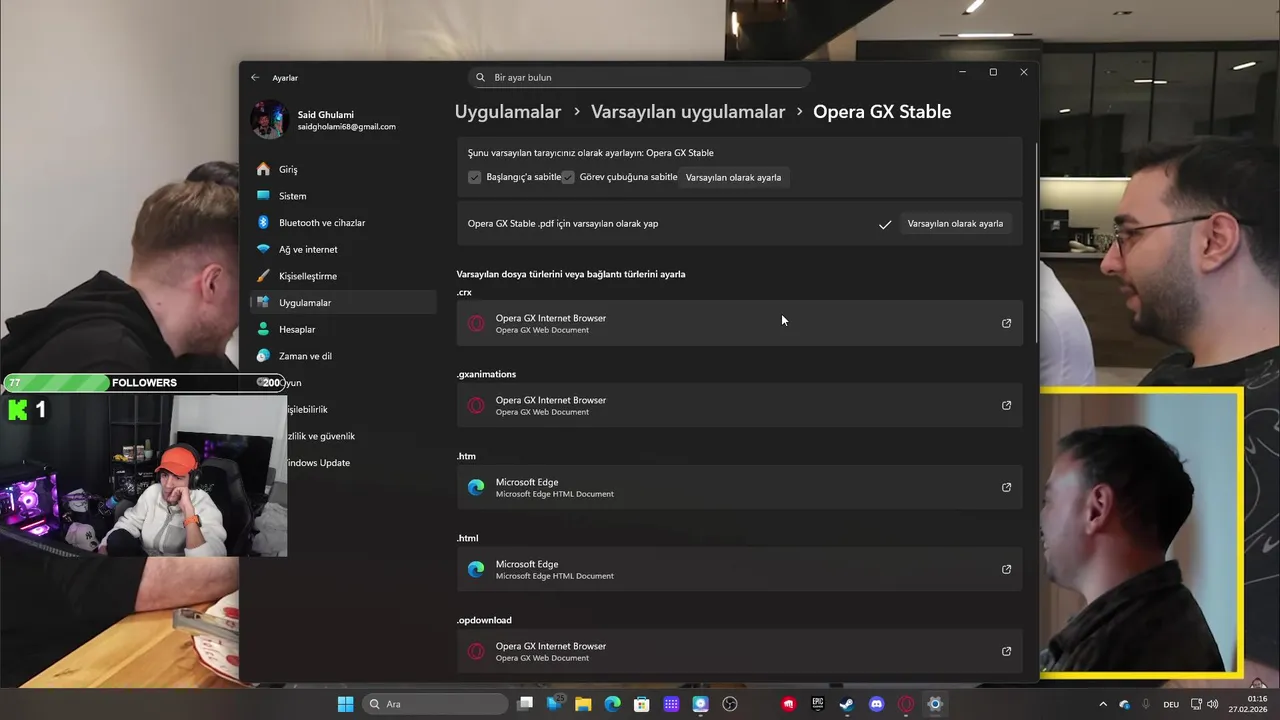1280x720 pixels.
Task: Go to Uygulamalar breadcrumb
Action: [508, 112]
